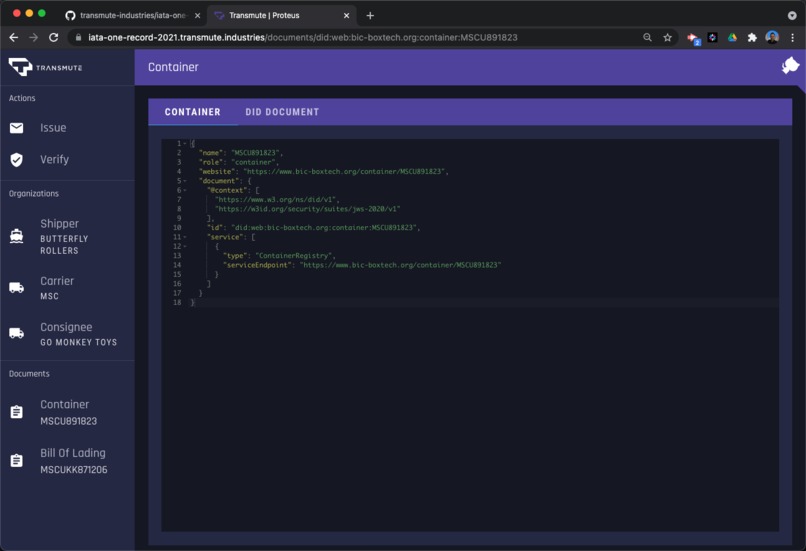The image size is (806, 551).
Task: Click the Documents section label
Action: click(x=29, y=374)
